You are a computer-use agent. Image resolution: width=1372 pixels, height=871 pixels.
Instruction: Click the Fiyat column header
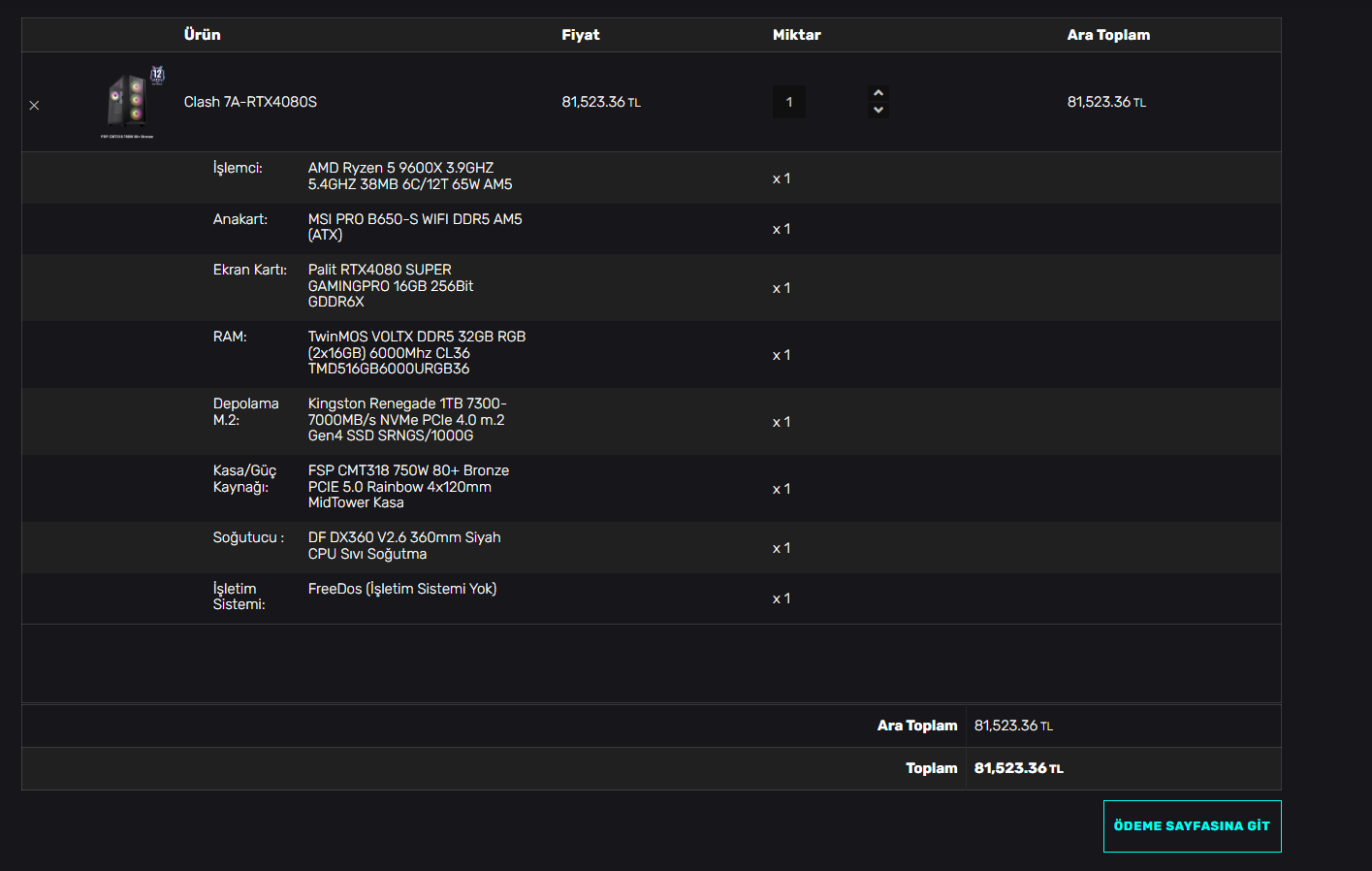click(x=581, y=35)
